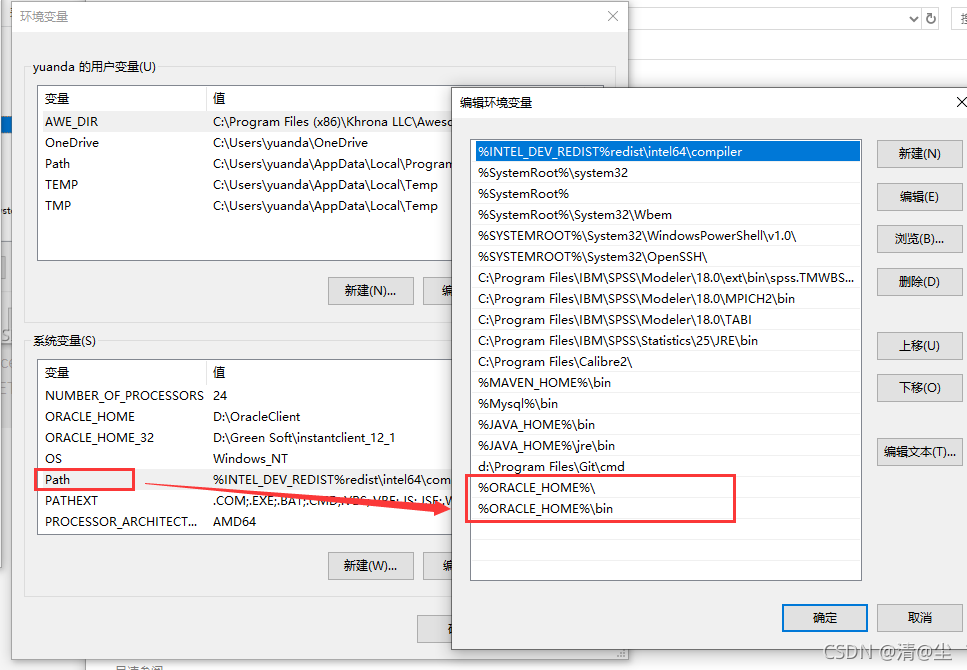Viewport: 967px width, 670px height.
Task: Select the System32\OpenSSH\ path entry
Action: click(668, 257)
